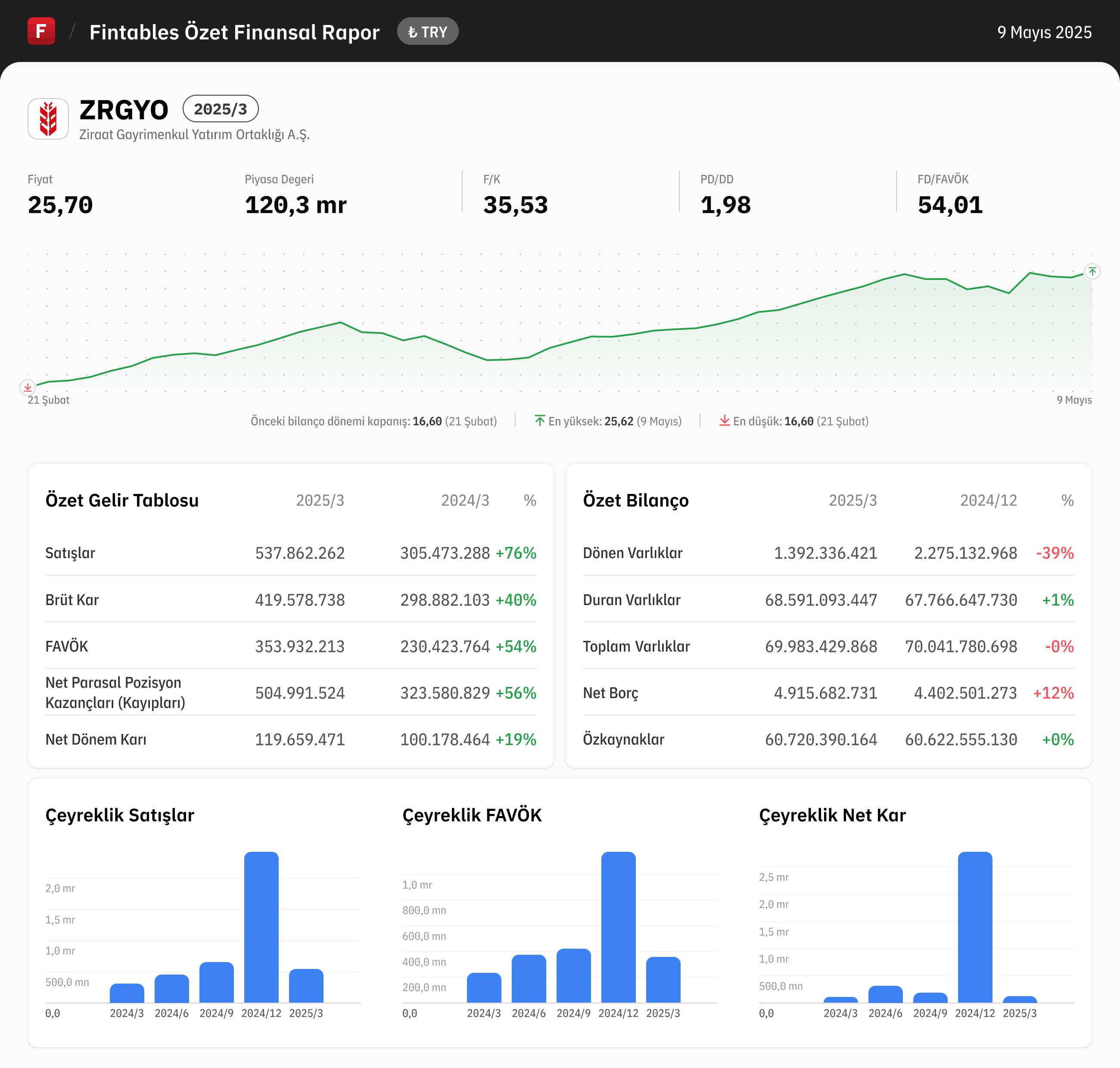Viewport: 1120px width, 1068px height.
Task: Click the FAVÖK 2024/3 value 230.423.764
Action: (445, 646)
